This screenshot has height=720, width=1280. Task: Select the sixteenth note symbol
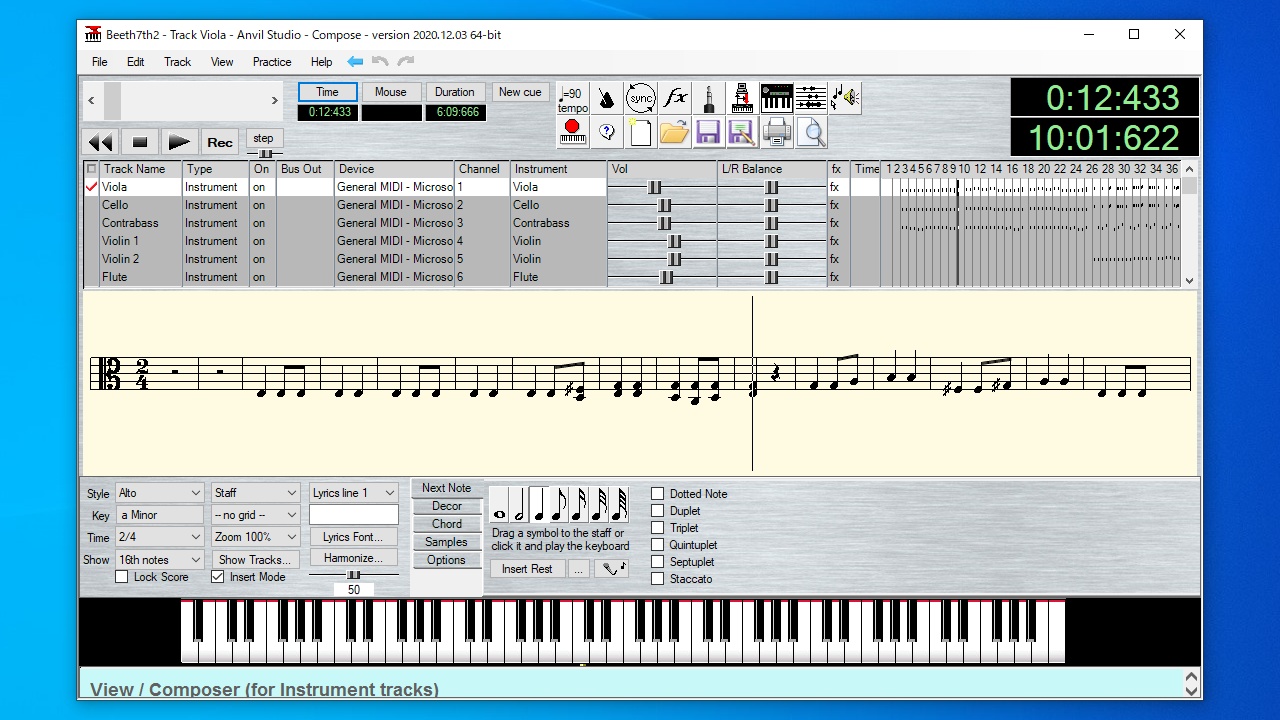pyautogui.click(x=578, y=504)
